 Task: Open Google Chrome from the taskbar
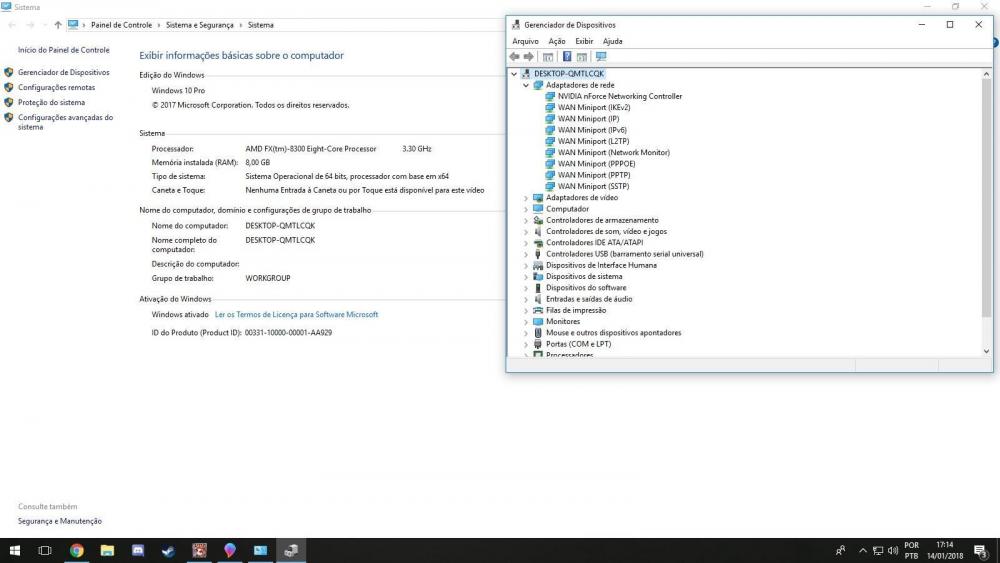77,550
